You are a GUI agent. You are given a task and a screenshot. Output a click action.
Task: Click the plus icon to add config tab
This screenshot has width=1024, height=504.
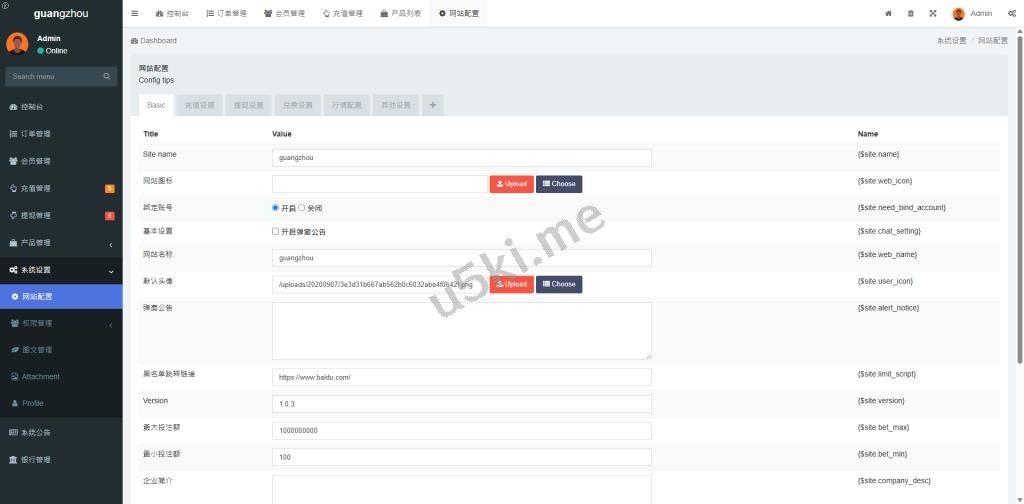(432, 105)
